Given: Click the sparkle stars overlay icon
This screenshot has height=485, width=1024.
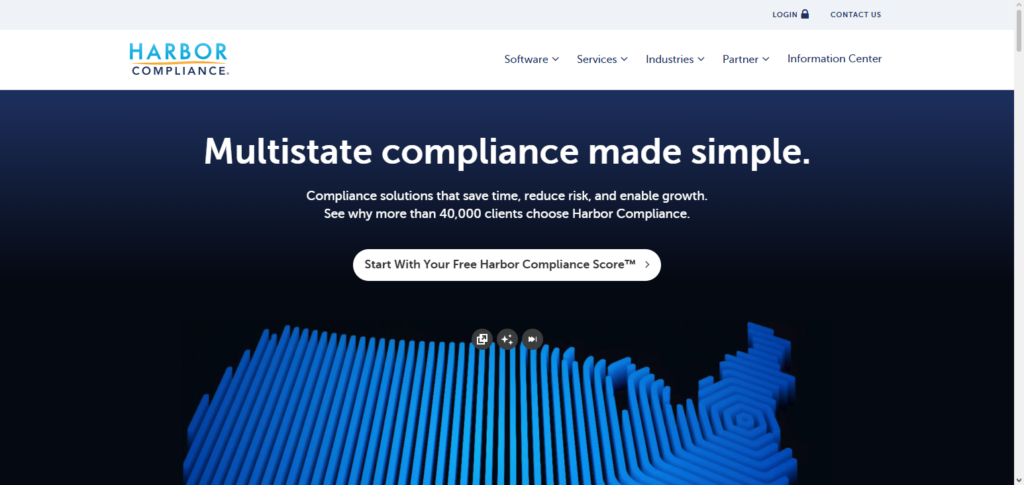Looking at the screenshot, I should click(507, 339).
